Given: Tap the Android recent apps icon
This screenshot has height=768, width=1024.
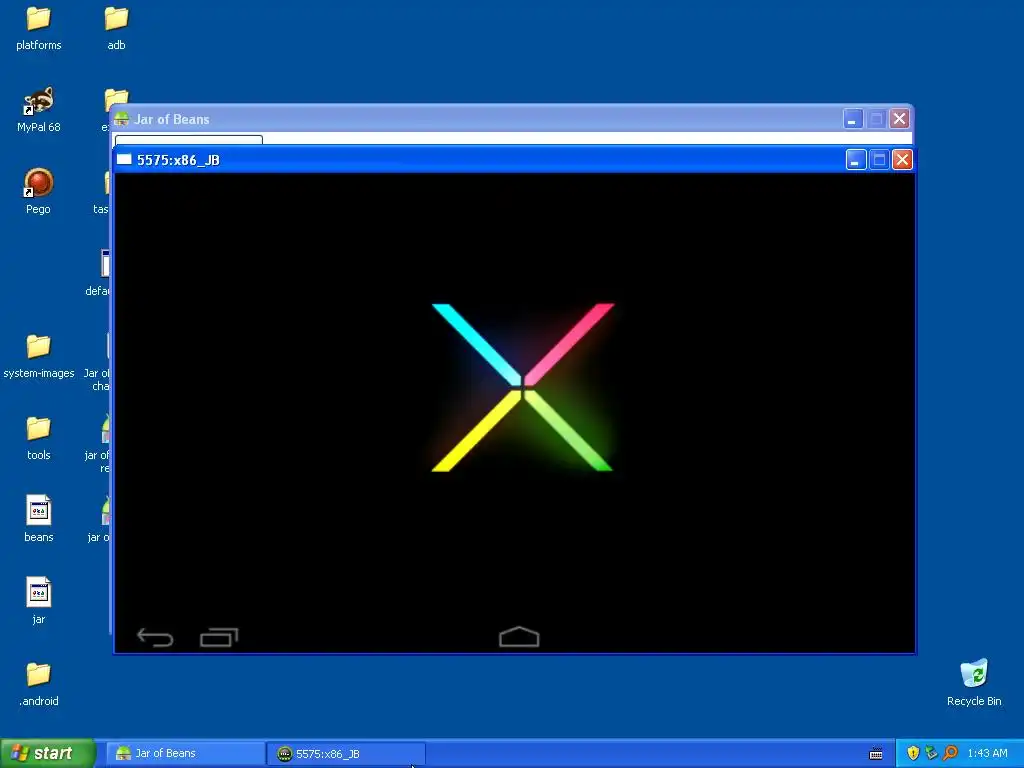Looking at the screenshot, I should pos(219,637).
